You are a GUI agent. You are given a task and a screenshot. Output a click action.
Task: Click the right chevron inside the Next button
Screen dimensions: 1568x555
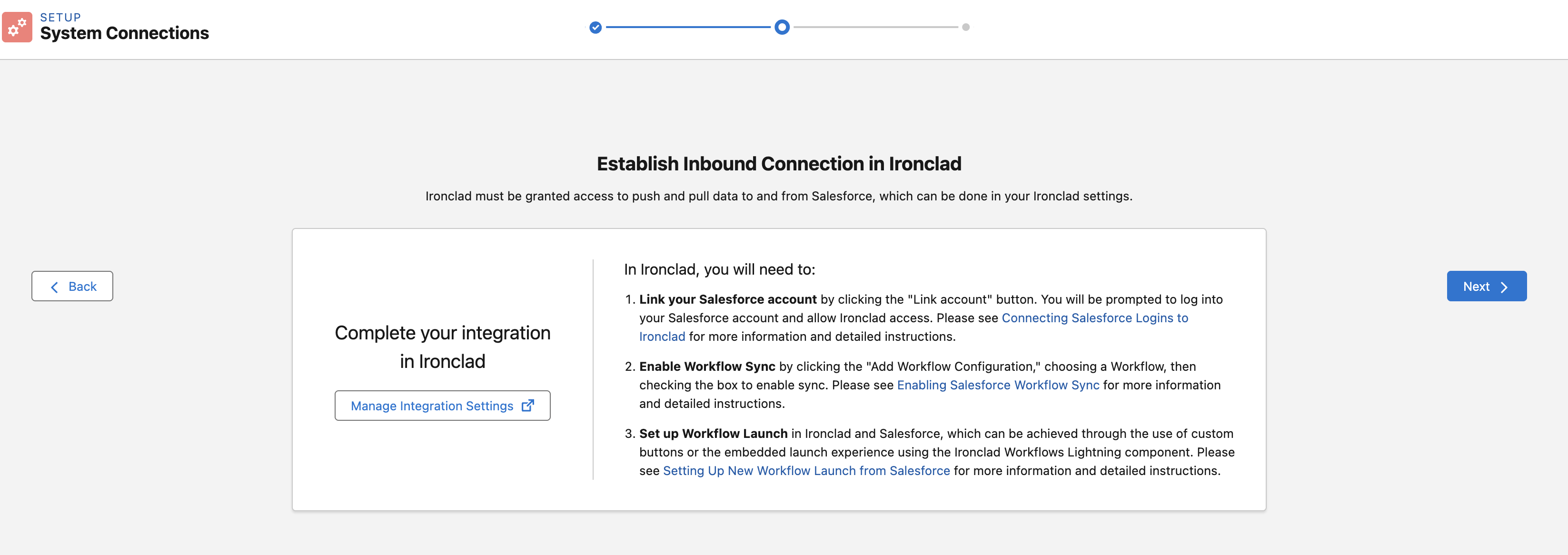[x=1503, y=286]
